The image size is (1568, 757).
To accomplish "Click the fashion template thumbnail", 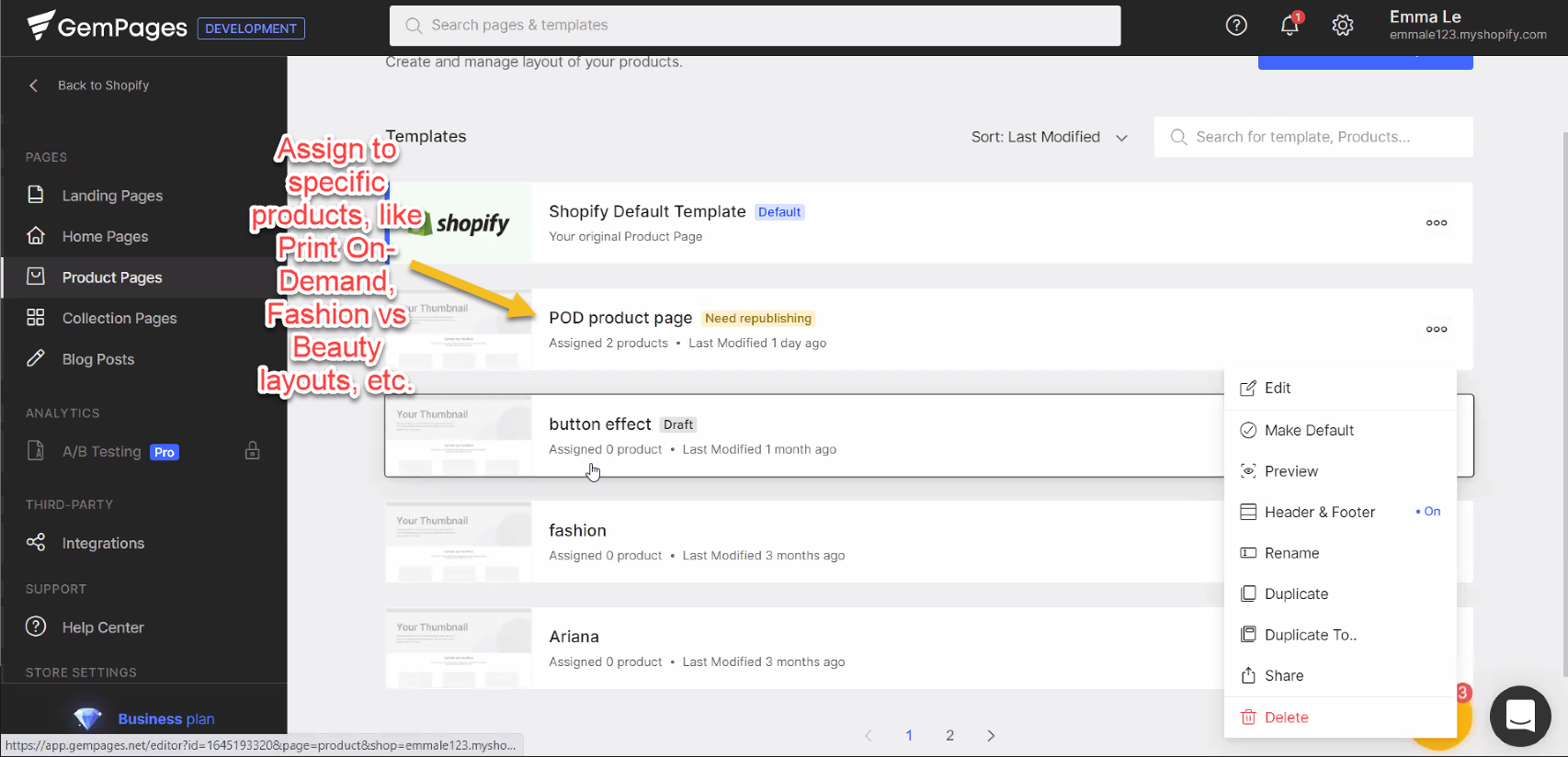I will [x=459, y=542].
